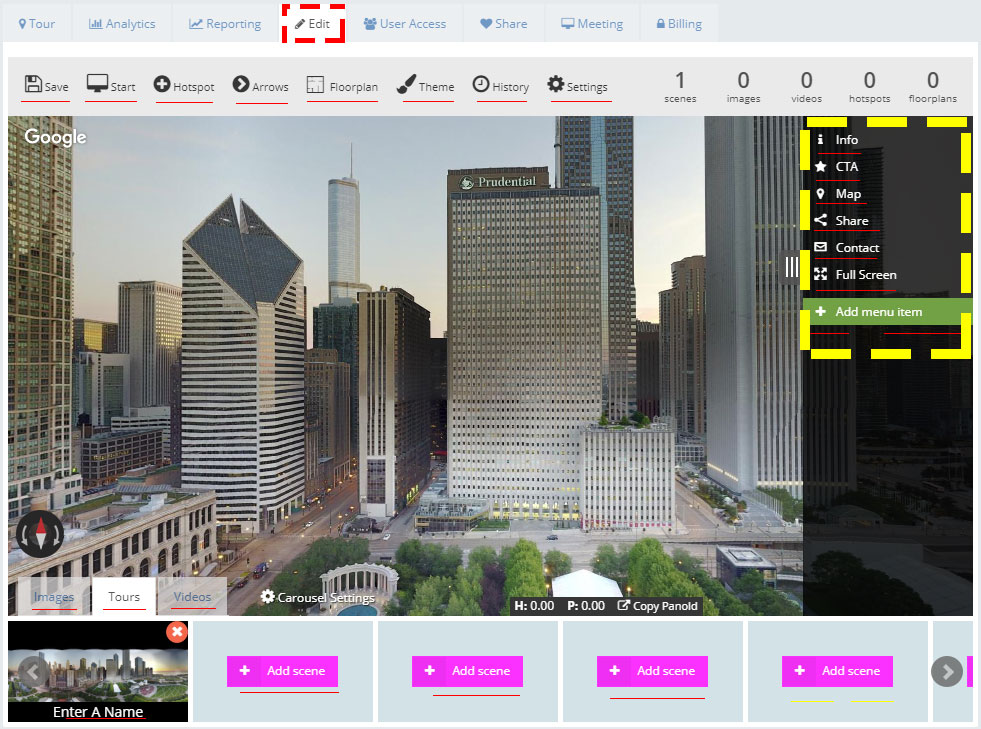
Task: Click the third Add scene button
Action: coord(652,671)
